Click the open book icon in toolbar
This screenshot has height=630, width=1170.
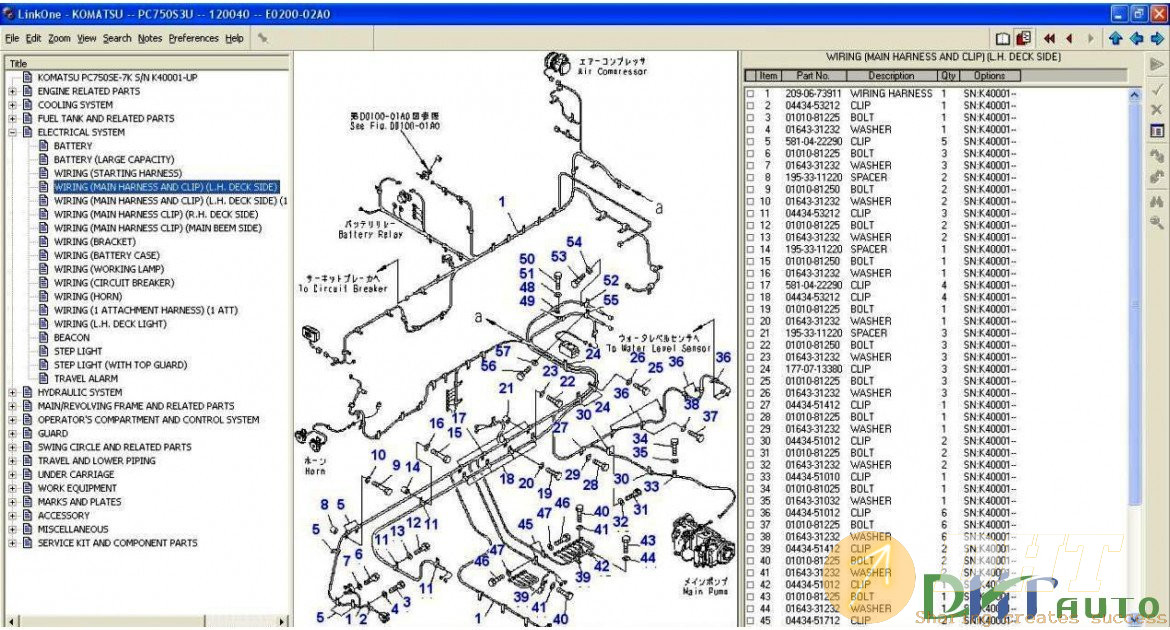(1003, 39)
